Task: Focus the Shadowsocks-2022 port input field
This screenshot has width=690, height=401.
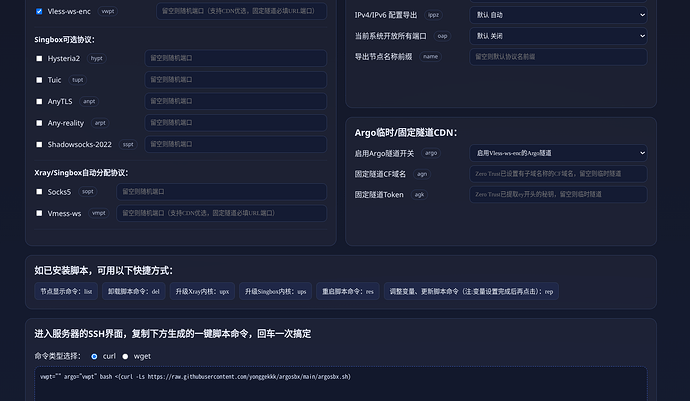Action: 235,144
